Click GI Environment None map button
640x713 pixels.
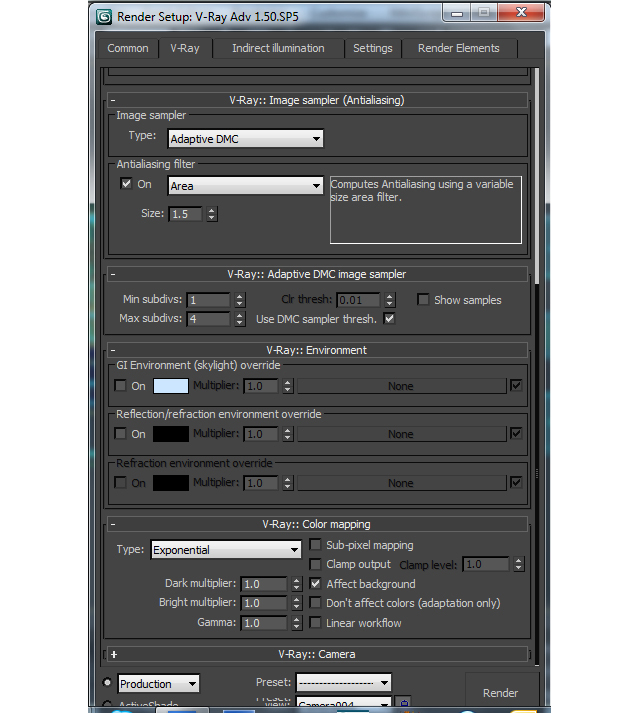click(401, 386)
